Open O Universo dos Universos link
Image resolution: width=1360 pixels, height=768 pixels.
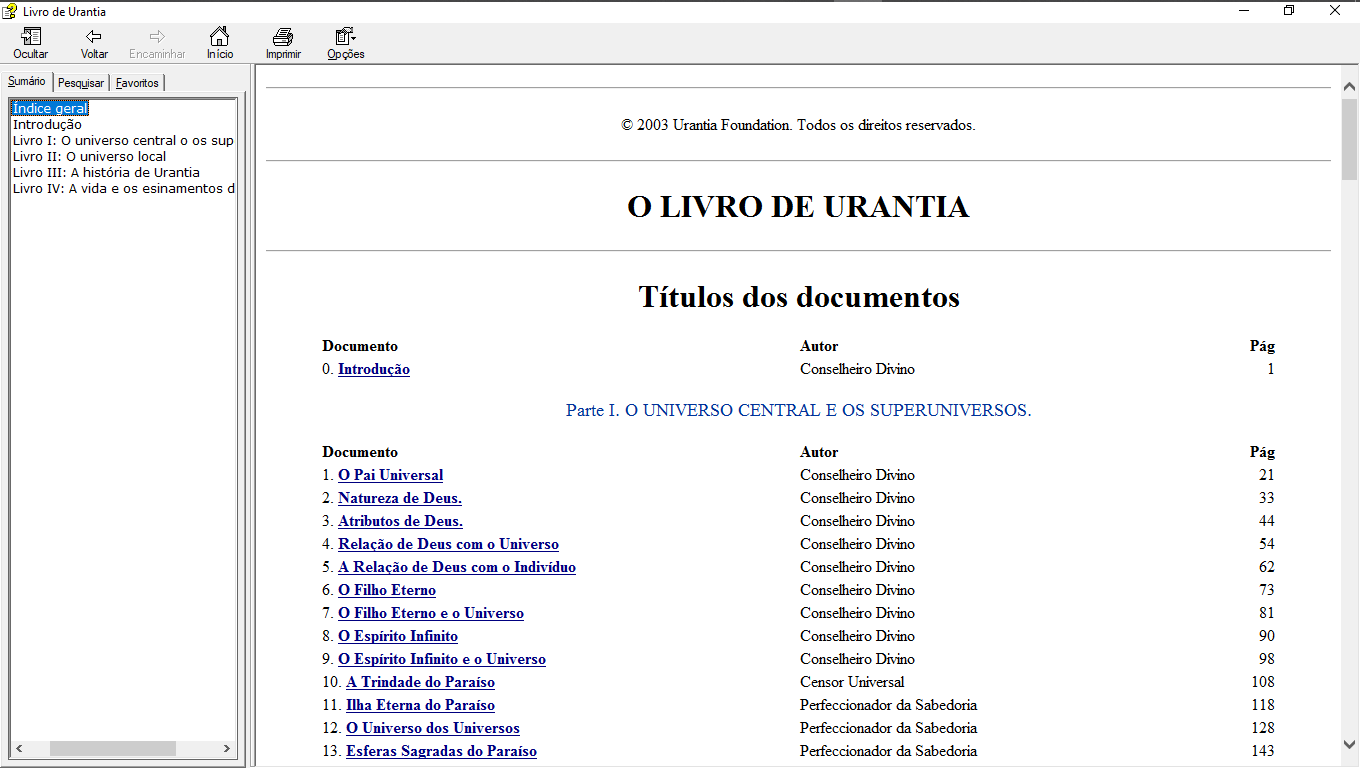point(433,728)
